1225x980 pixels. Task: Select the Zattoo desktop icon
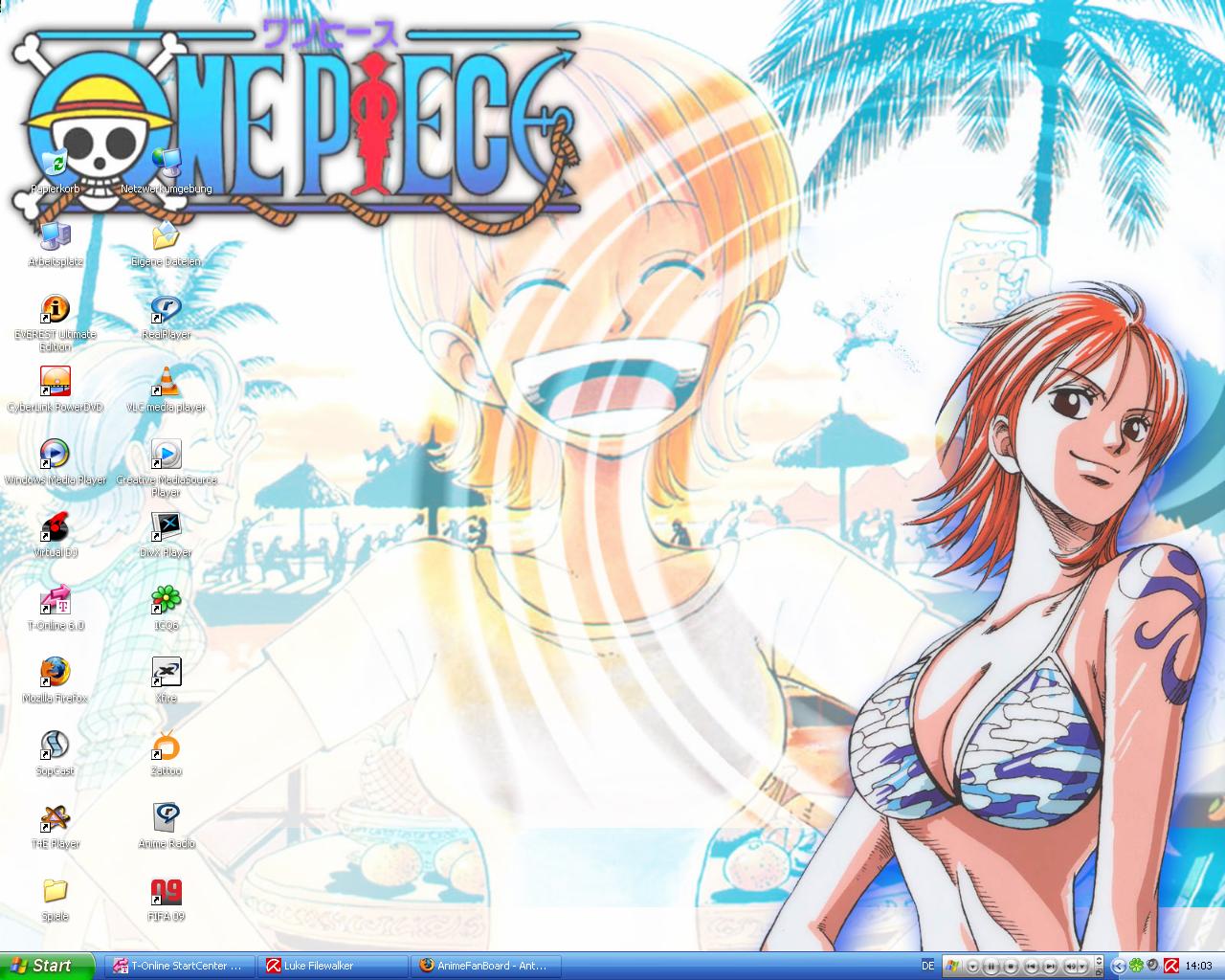tap(166, 746)
